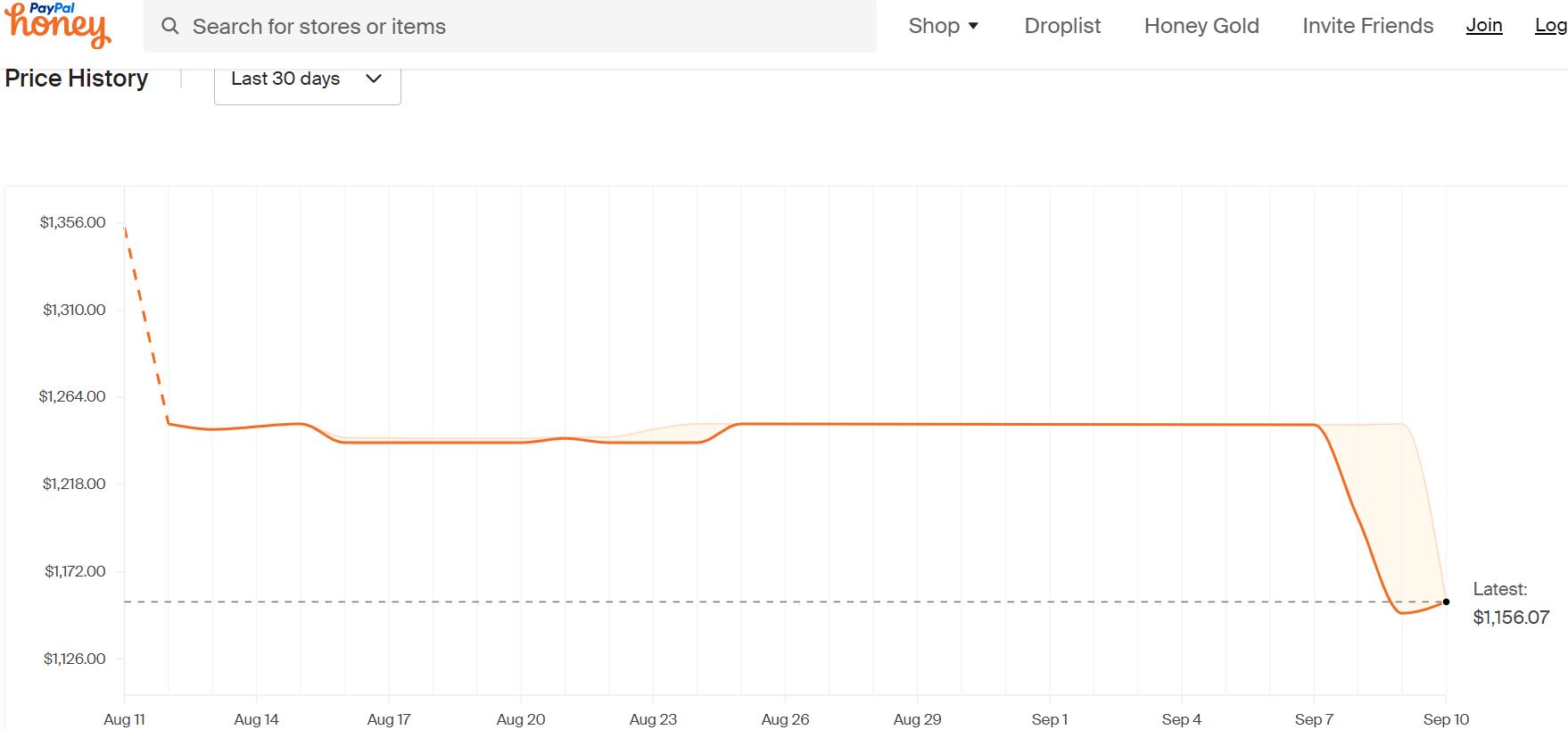
Task: Click the Latest $1,156.07 price label
Action: [x=1511, y=604]
